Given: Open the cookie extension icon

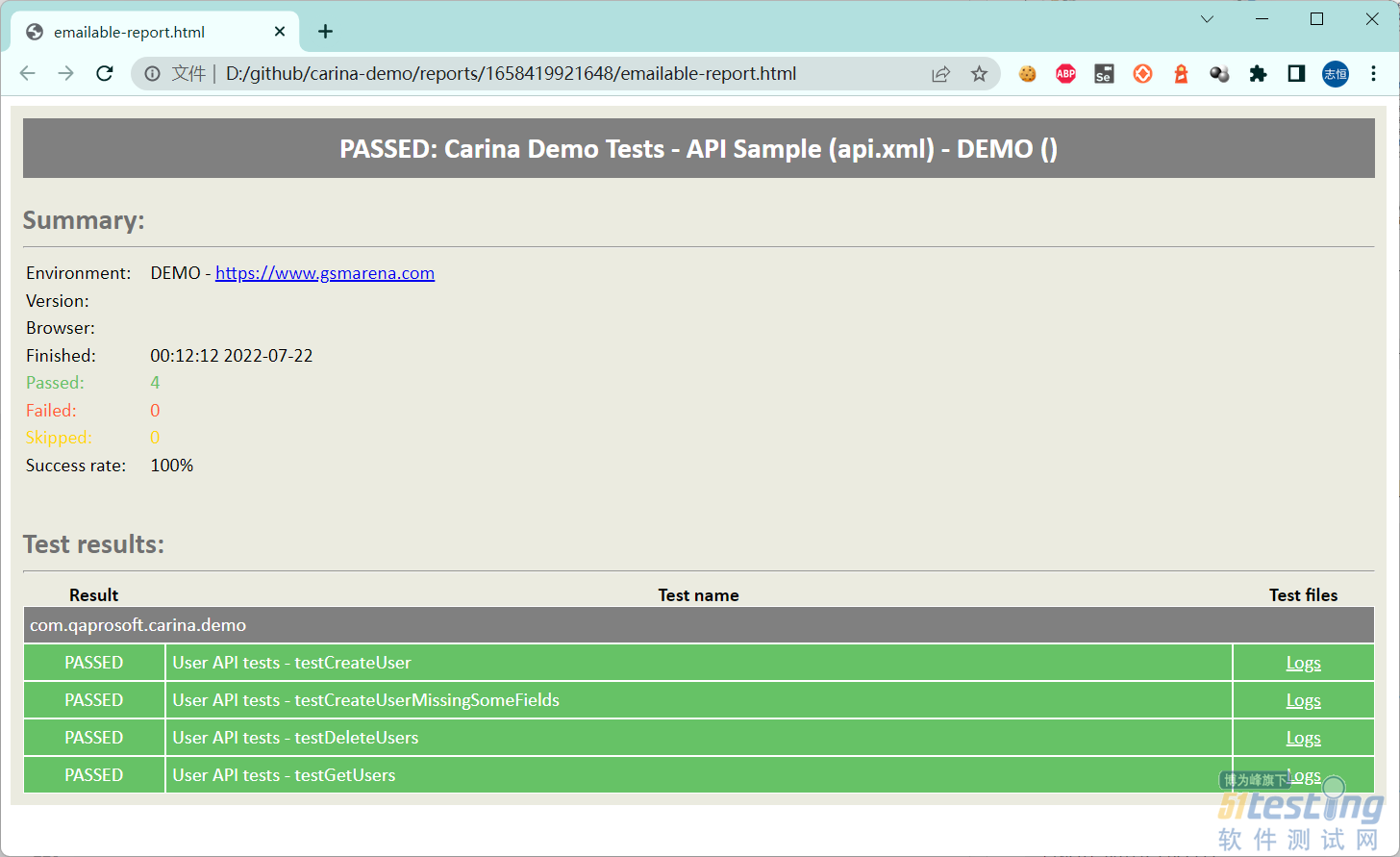Looking at the screenshot, I should [1028, 73].
